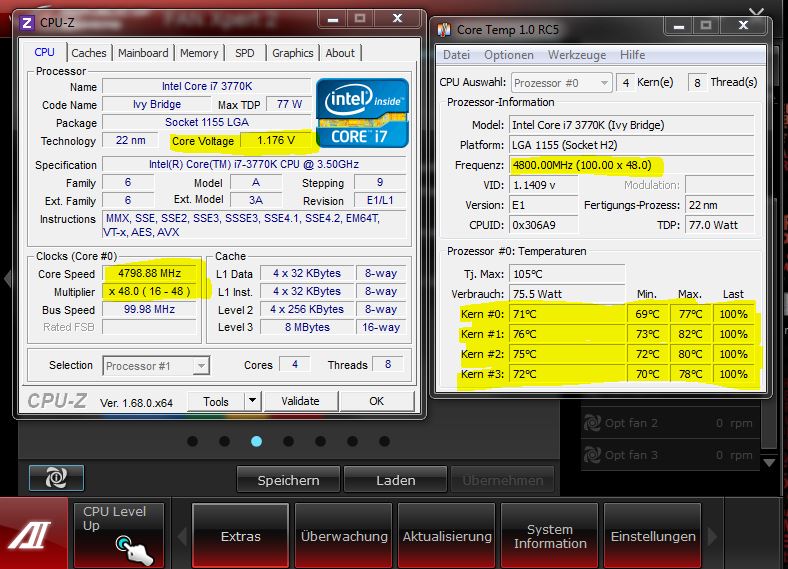788x569 pixels.
Task: Click the Core Voltage 1.176 V value
Action: 276,140
